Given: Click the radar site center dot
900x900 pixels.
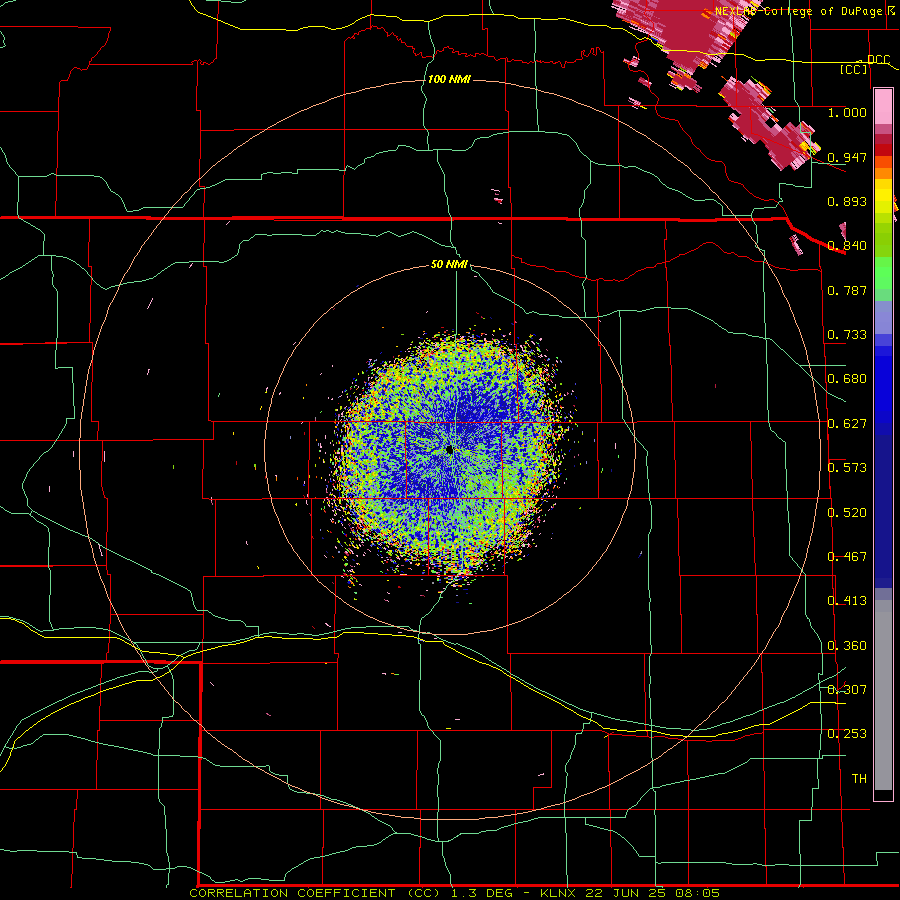Looking at the screenshot, I should (x=449, y=450).
